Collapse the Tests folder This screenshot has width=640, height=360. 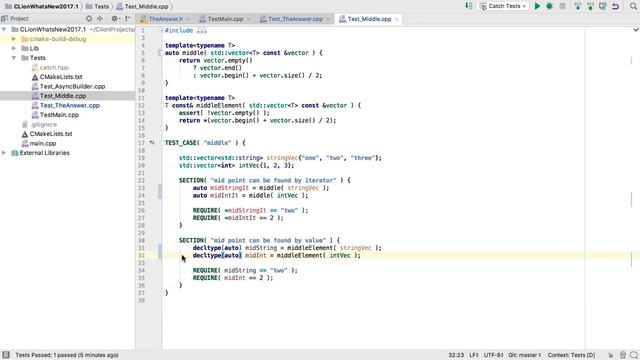(14, 58)
